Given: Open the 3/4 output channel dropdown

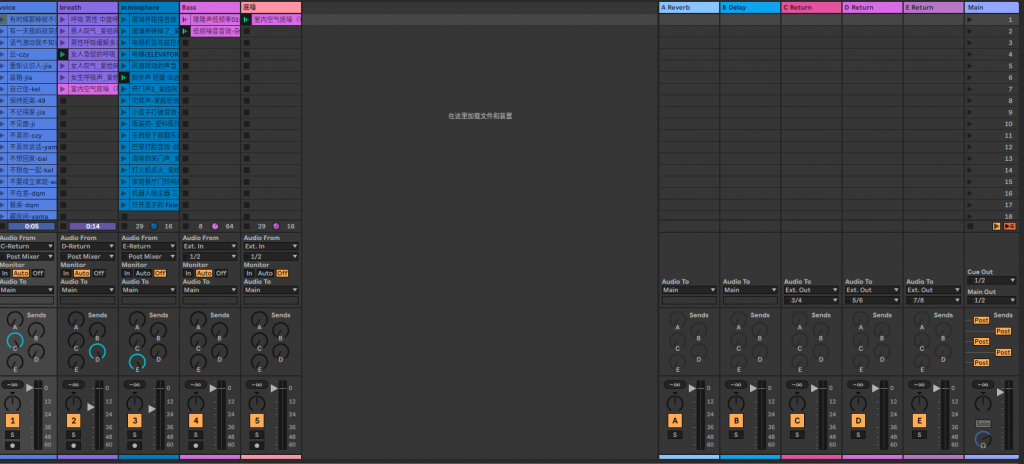Looking at the screenshot, I should coord(808,300).
